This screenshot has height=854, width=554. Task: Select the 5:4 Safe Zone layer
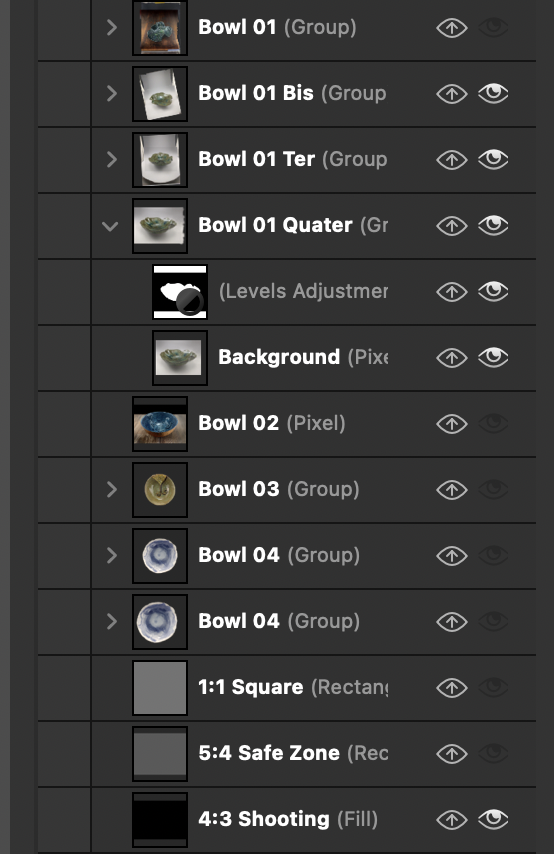287,753
